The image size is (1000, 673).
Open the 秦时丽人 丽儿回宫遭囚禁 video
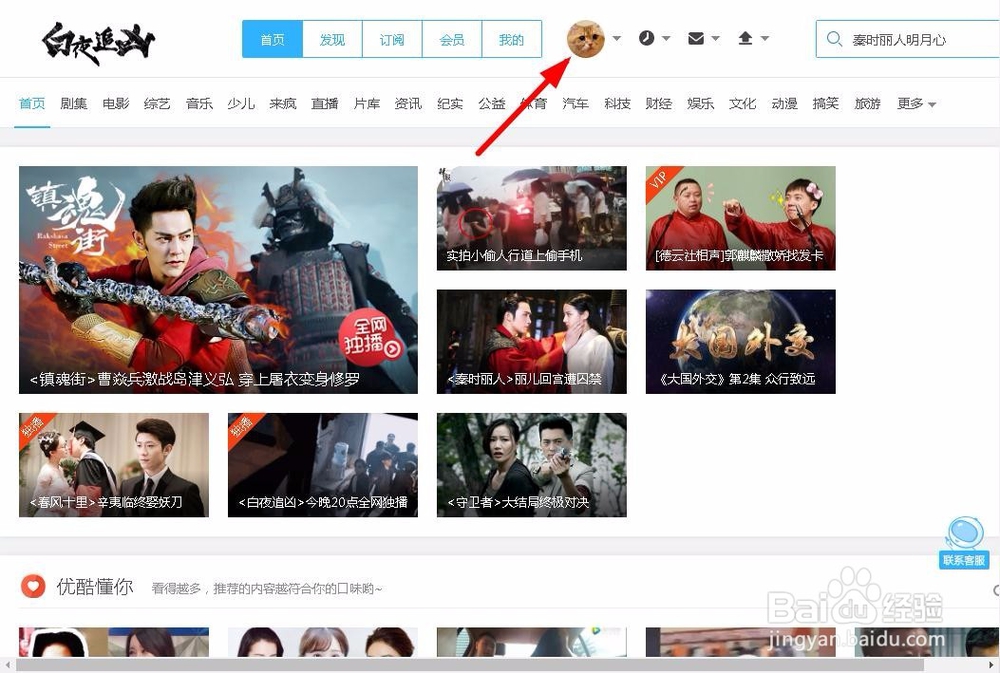(x=532, y=341)
